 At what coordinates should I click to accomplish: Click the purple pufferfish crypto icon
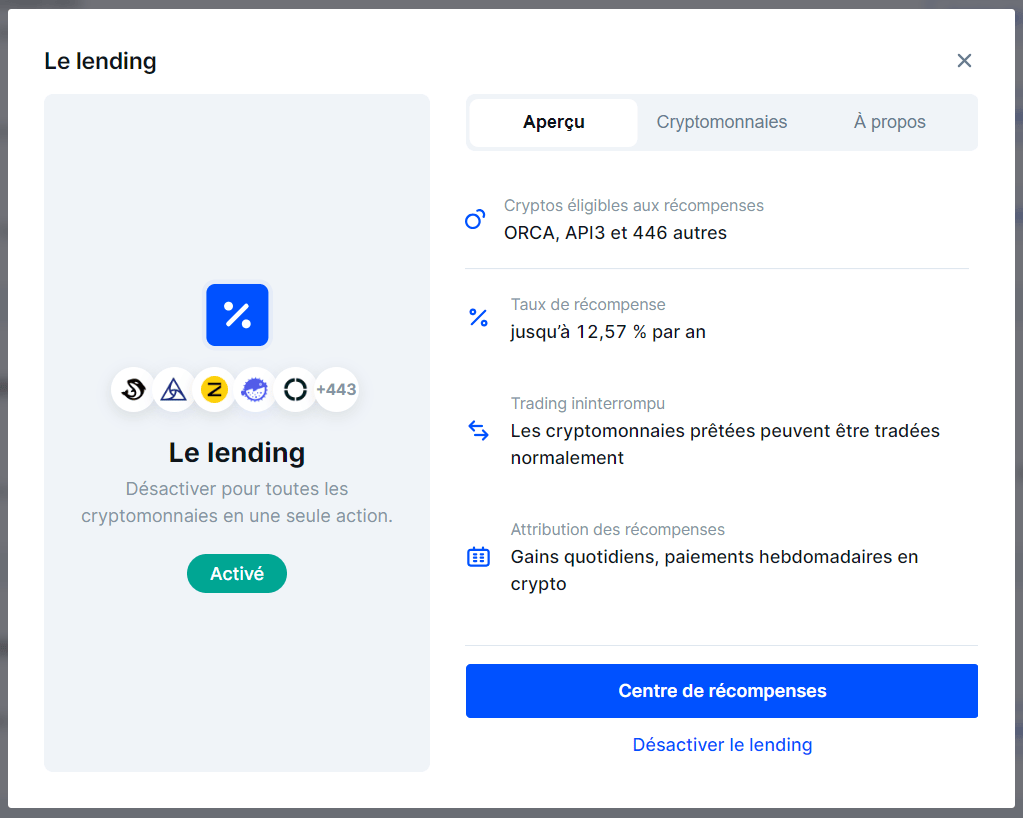click(255, 390)
